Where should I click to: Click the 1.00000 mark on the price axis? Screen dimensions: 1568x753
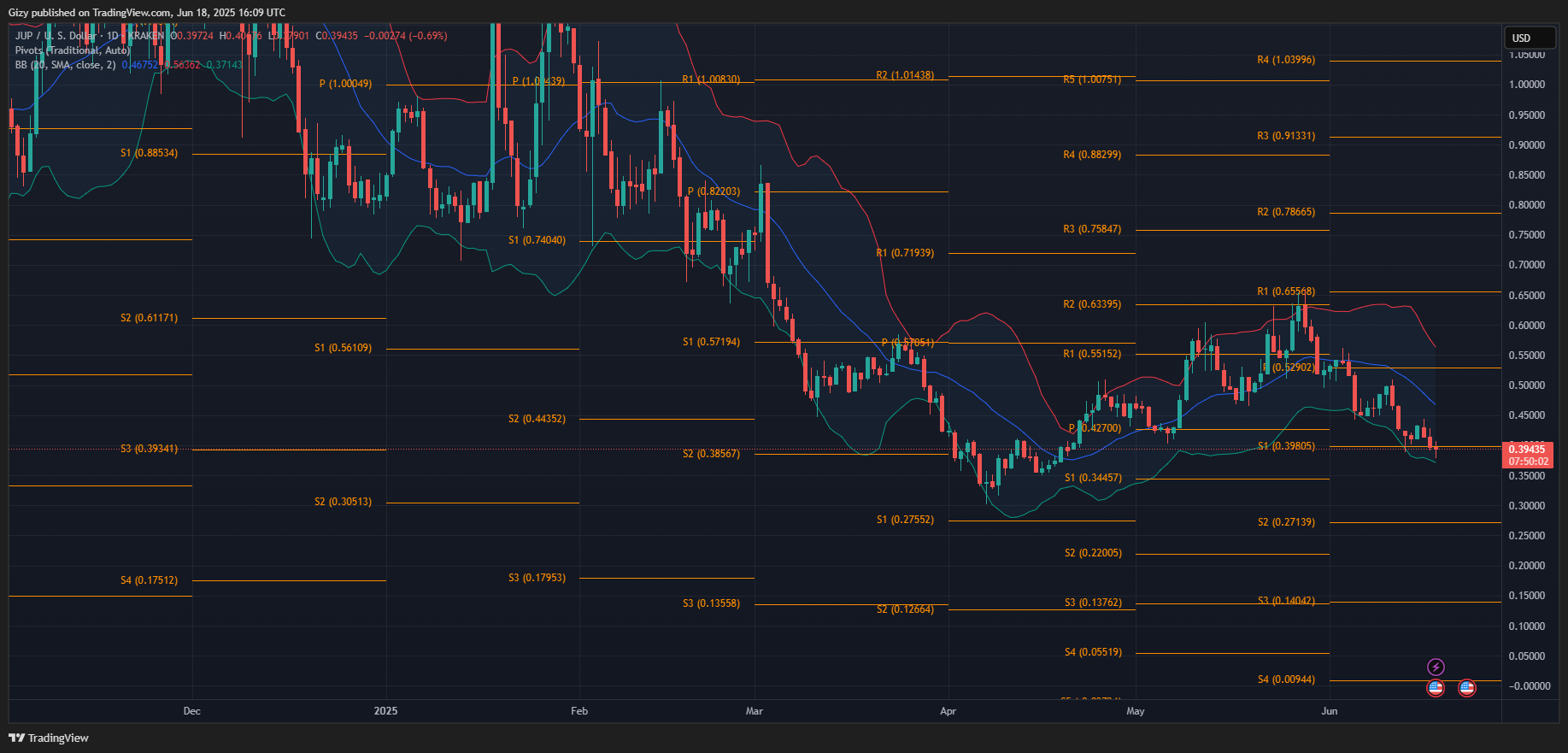click(x=1526, y=85)
